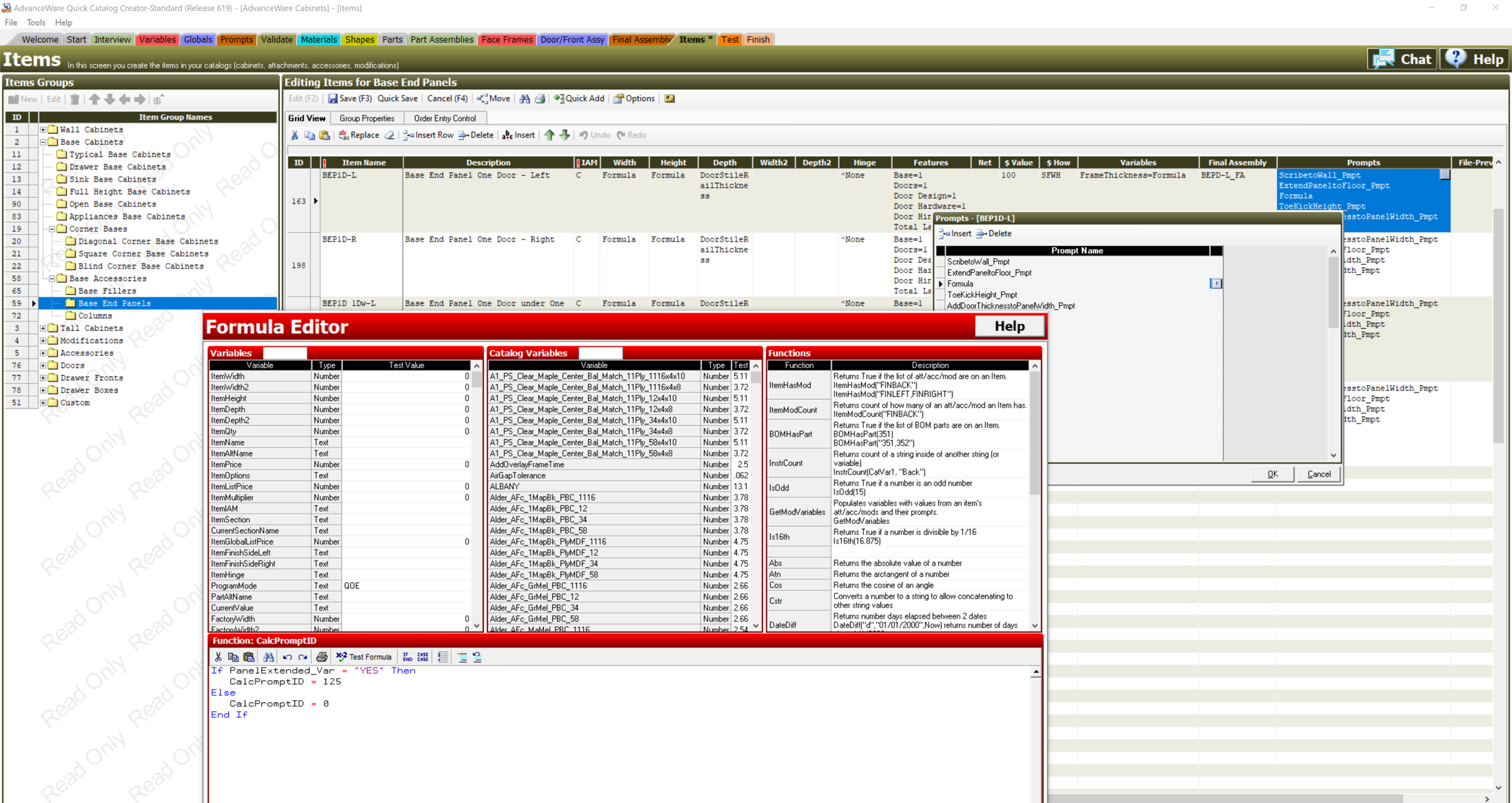Click OK in the Prompts dialog
Screen dimensions: 1512x803
coord(1272,473)
